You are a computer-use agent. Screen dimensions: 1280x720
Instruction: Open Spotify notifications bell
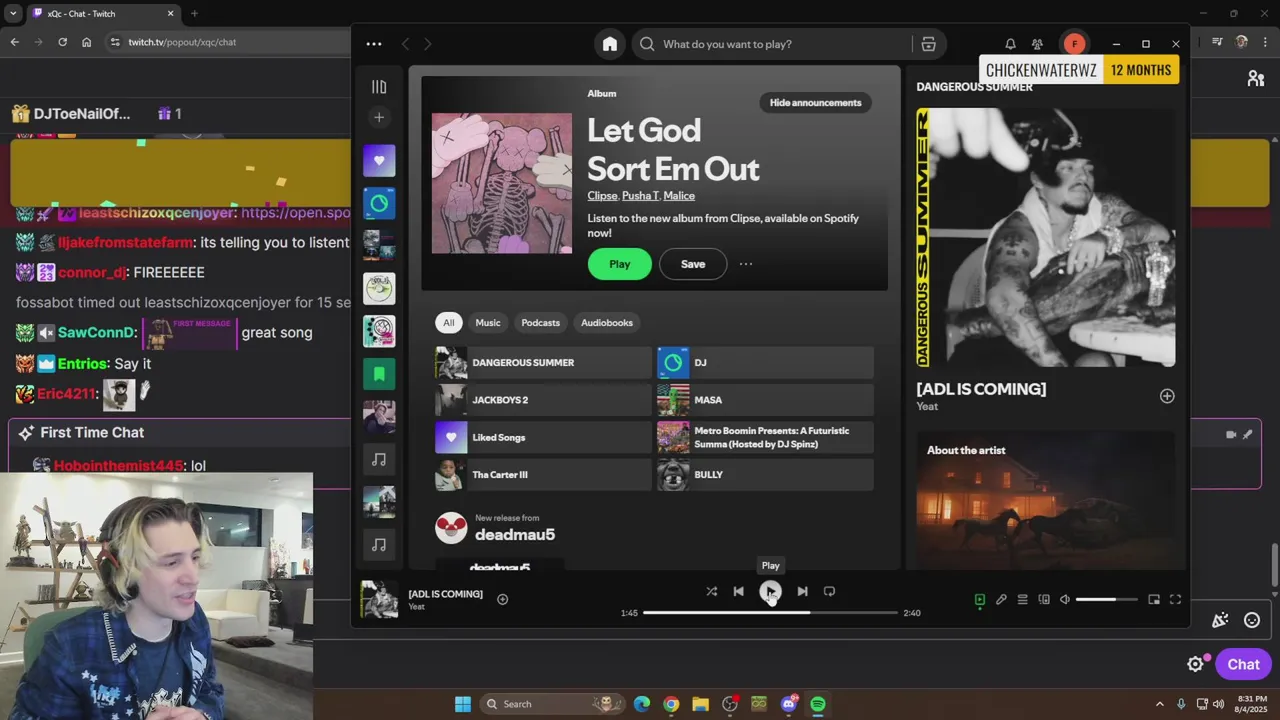[x=1010, y=44]
